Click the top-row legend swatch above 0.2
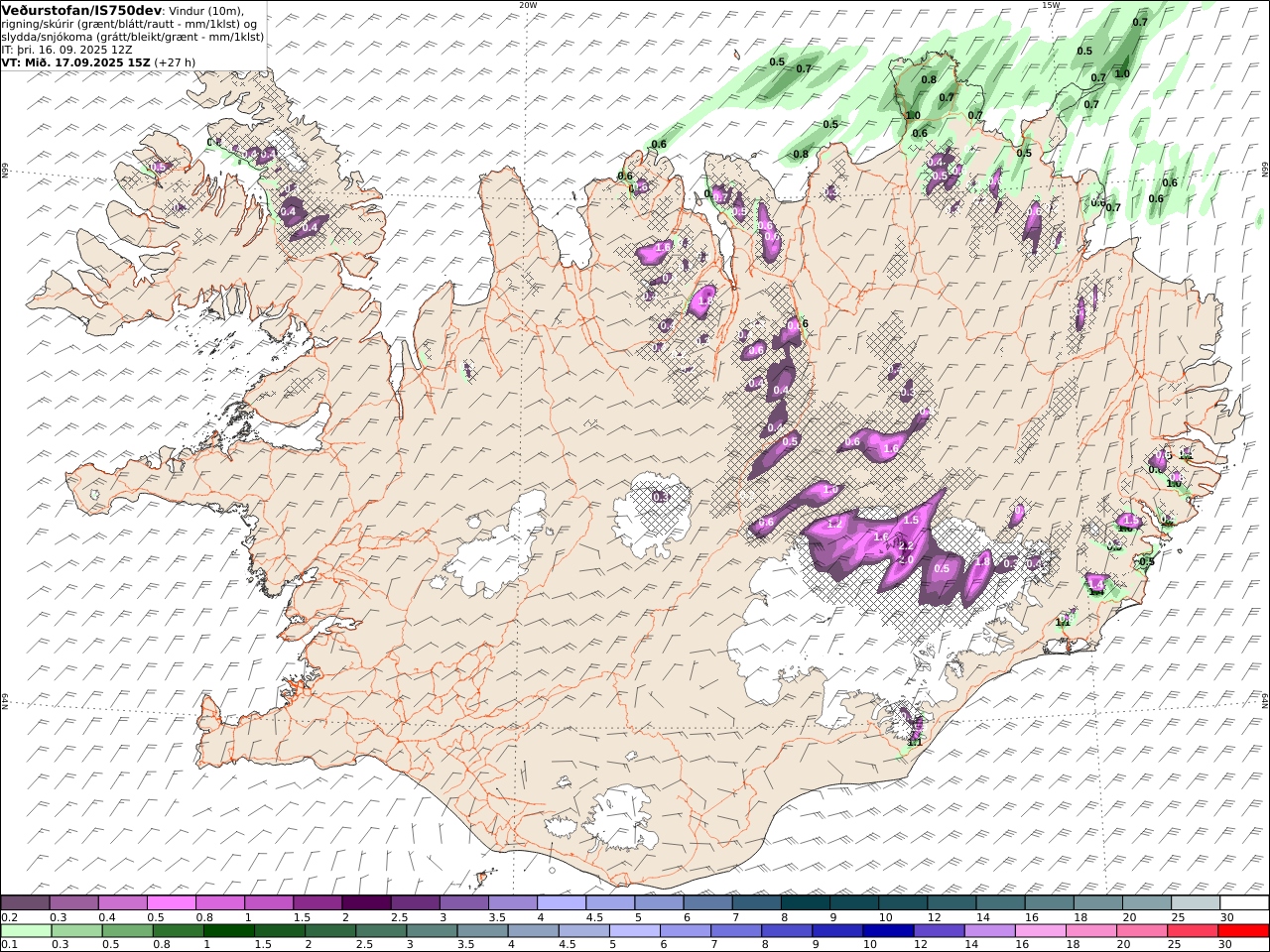Image resolution: width=1270 pixels, height=952 pixels. (x=26, y=903)
